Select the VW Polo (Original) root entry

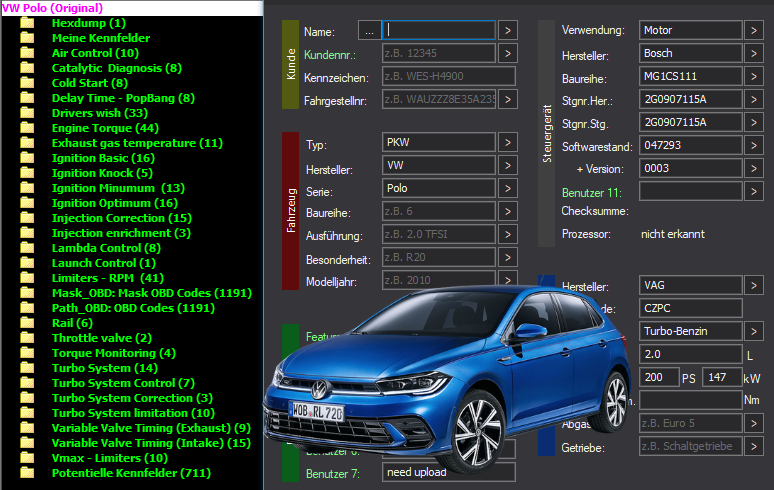[x=132, y=8]
